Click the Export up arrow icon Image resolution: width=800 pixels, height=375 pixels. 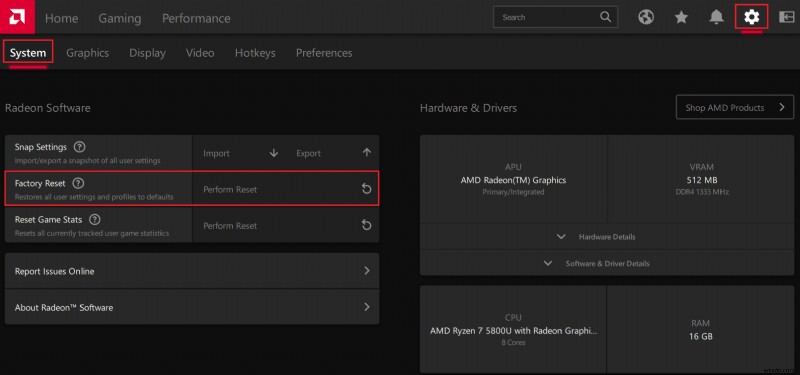point(366,153)
